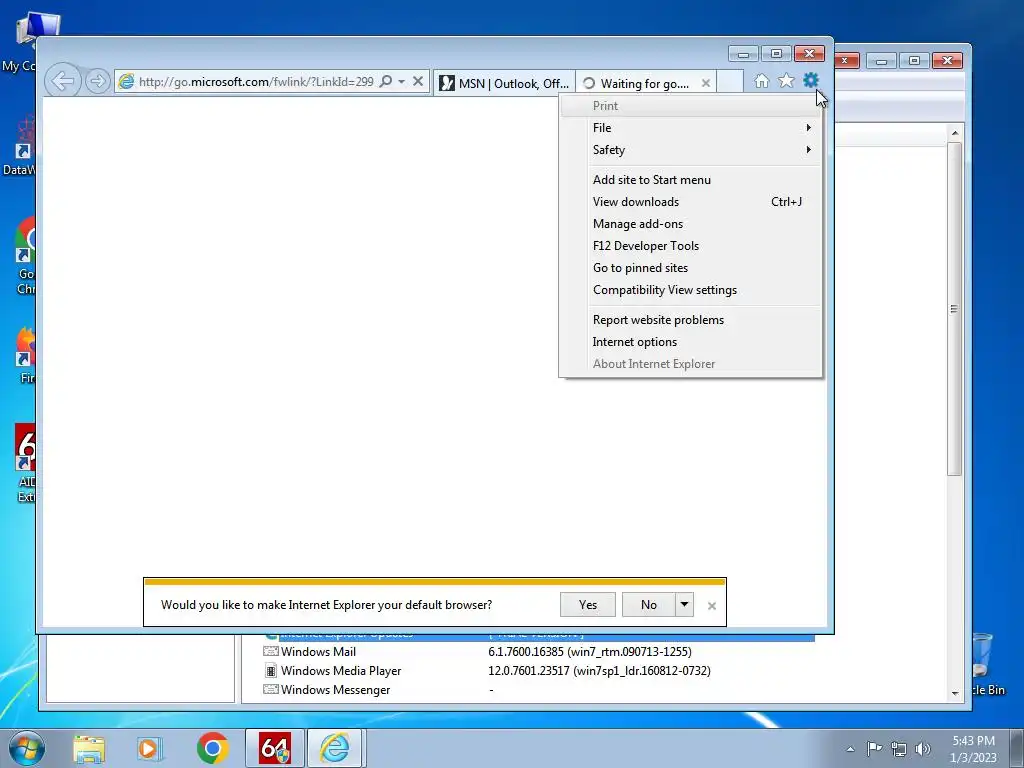Image resolution: width=1024 pixels, height=768 pixels.
Task: Launch Windows Media Player taskbar icon
Action: [x=148, y=749]
